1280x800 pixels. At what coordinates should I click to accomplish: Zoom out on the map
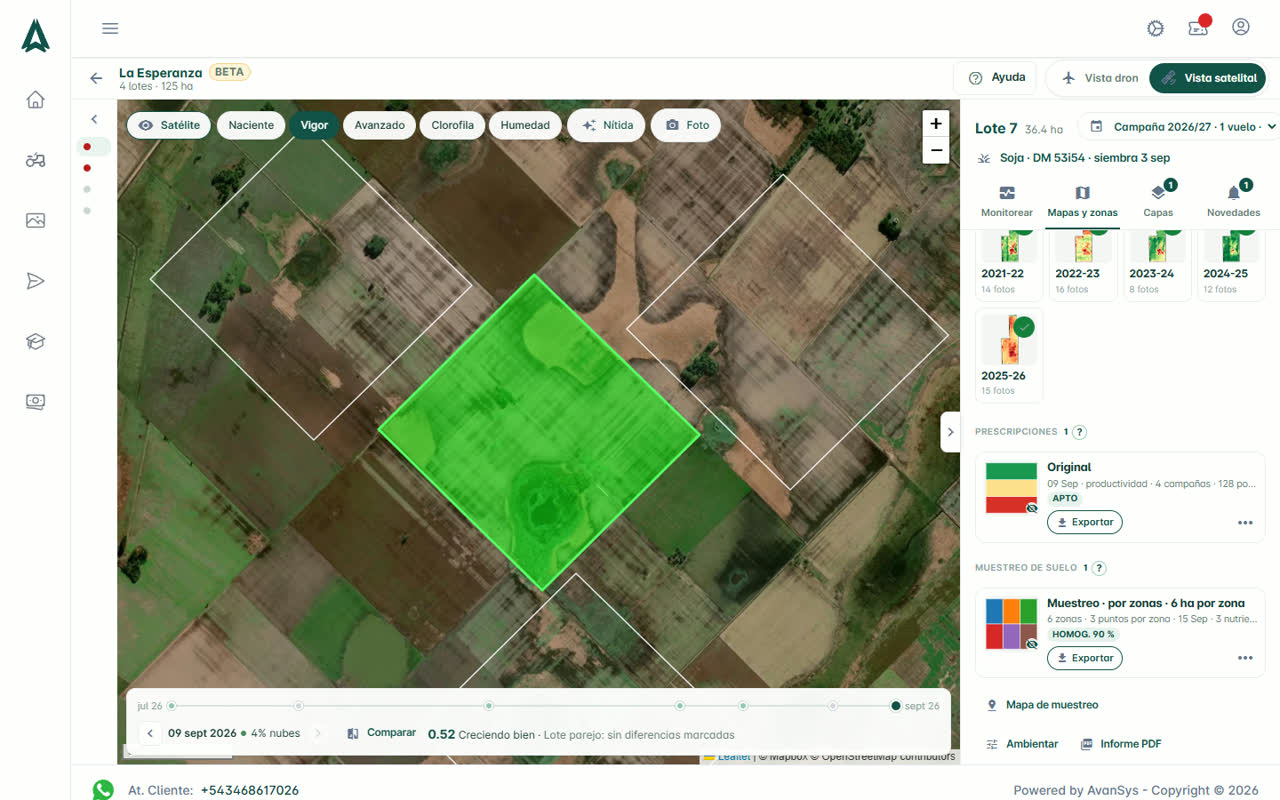[x=936, y=151]
